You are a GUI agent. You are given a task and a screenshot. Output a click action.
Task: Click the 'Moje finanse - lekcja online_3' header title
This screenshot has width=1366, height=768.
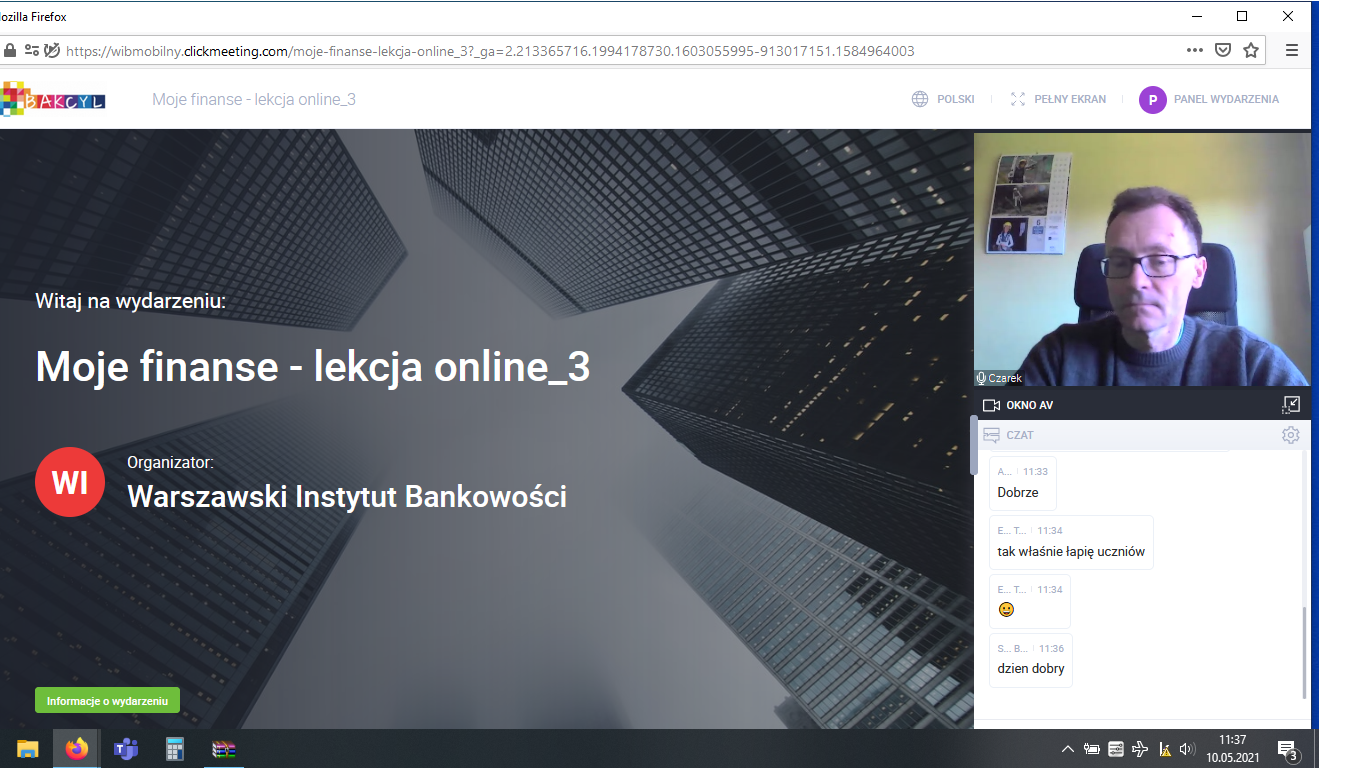coord(254,99)
